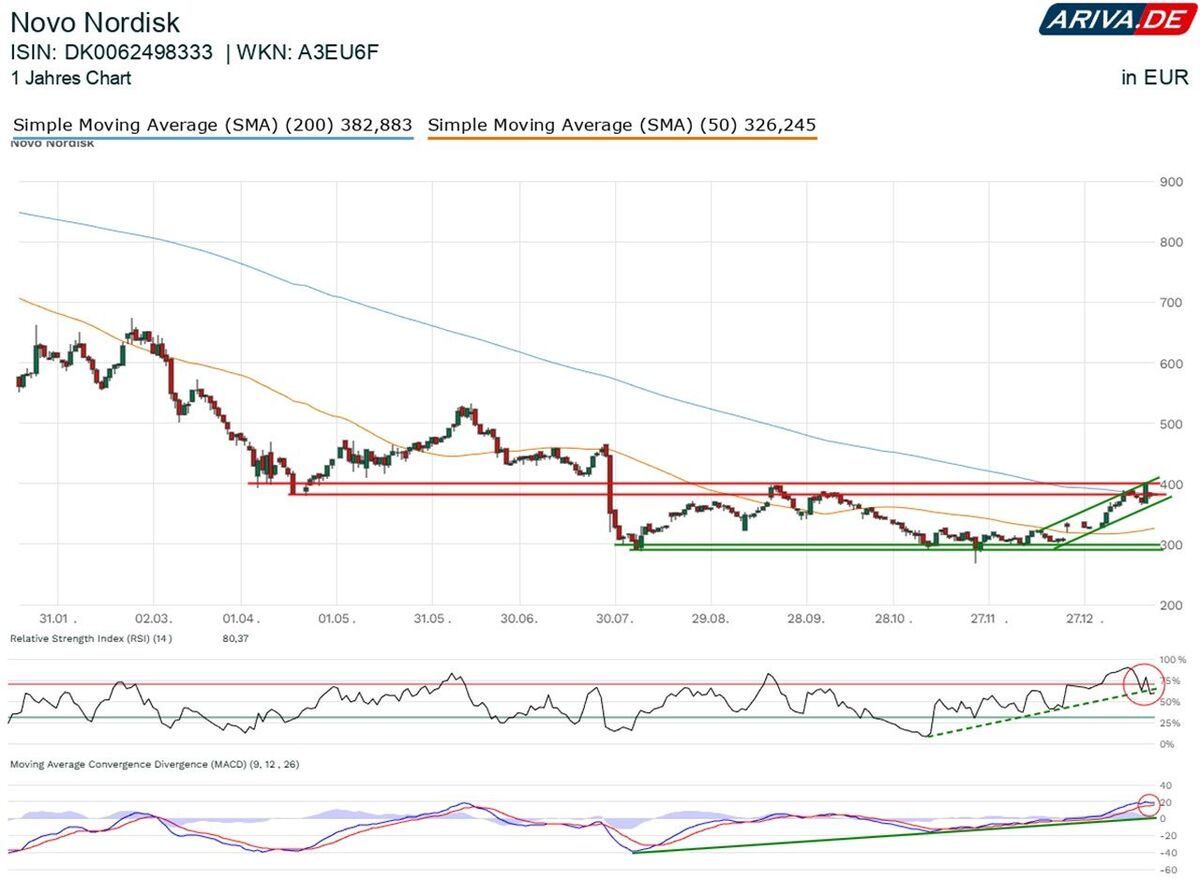
Task: Click the RSI 100 % scale label
Action: coord(1172,660)
